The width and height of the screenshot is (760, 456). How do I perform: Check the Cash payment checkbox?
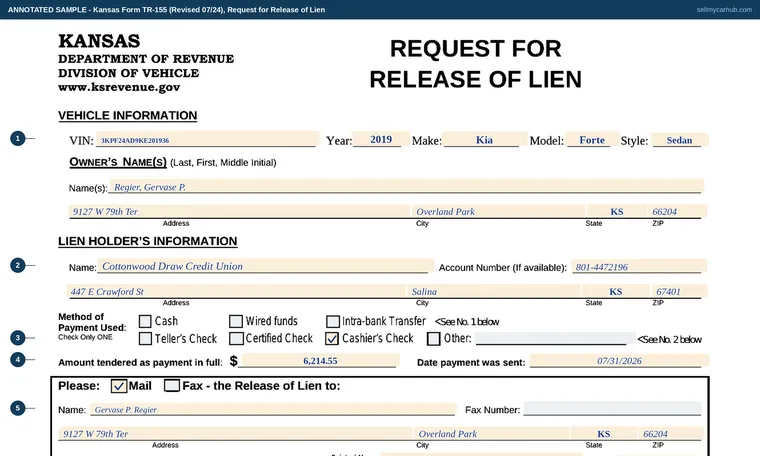tap(145, 321)
